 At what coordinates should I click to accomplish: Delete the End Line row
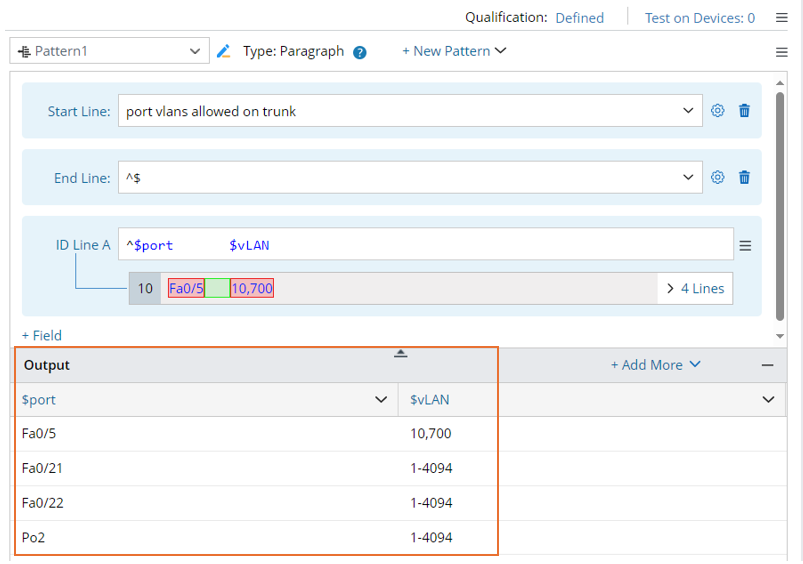click(744, 177)
